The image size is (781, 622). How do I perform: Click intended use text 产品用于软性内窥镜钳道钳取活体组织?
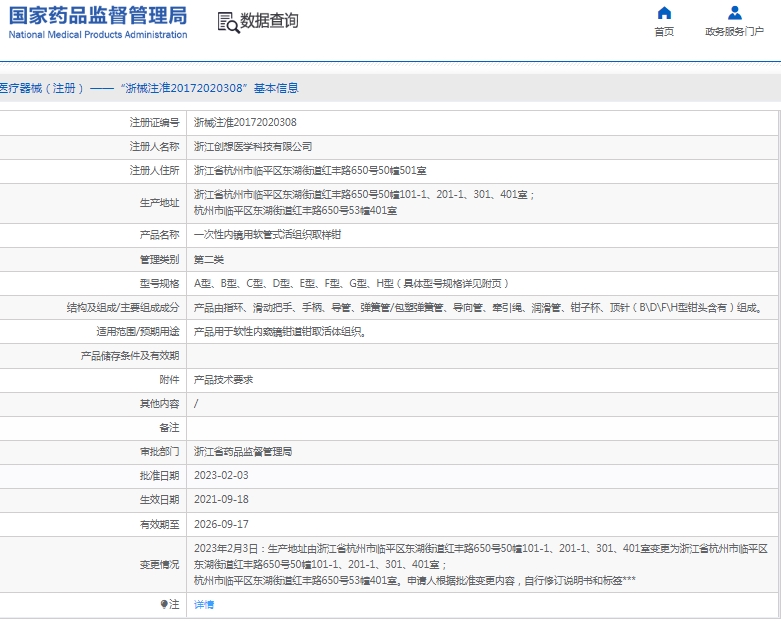click(280, 332)
